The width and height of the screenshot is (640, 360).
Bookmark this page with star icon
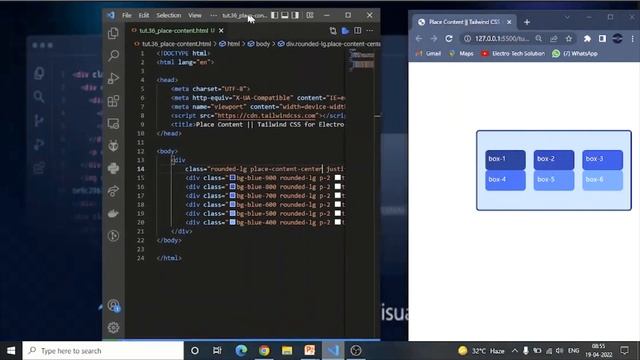(569, 38)
